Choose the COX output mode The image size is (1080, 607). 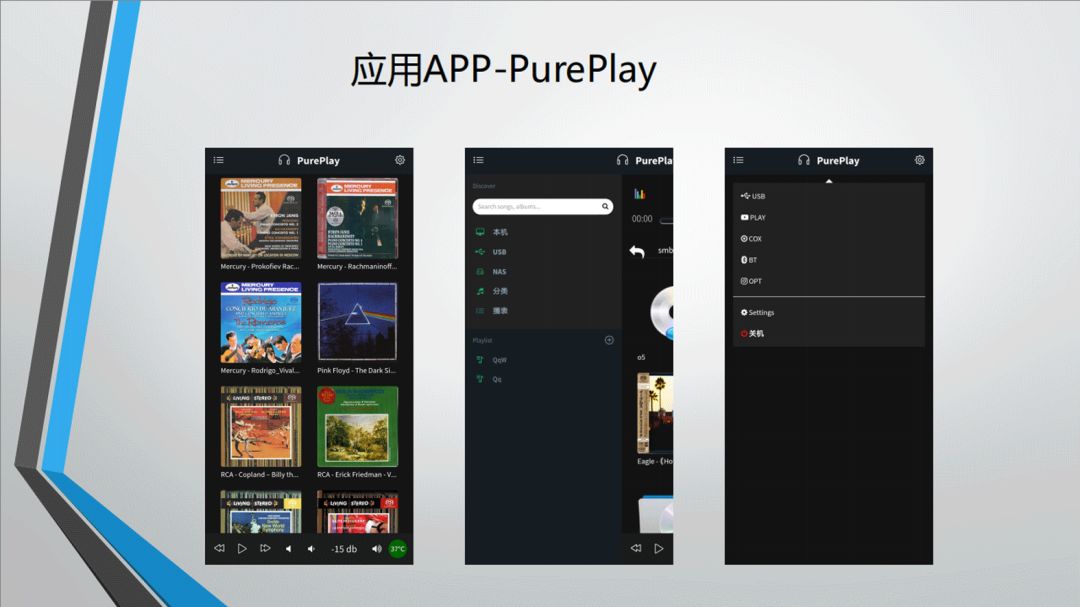click(x=753, y=238)
